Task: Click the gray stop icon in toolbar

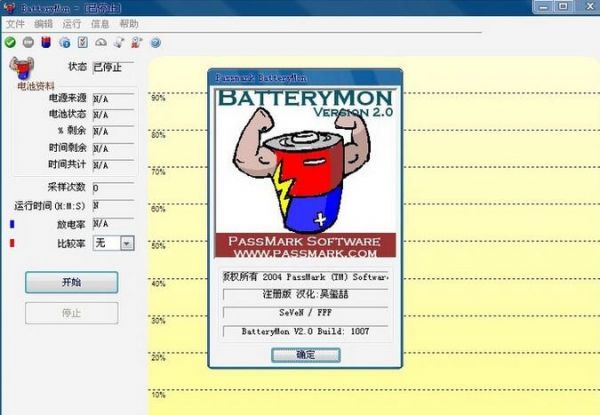Action: [28, 42]
